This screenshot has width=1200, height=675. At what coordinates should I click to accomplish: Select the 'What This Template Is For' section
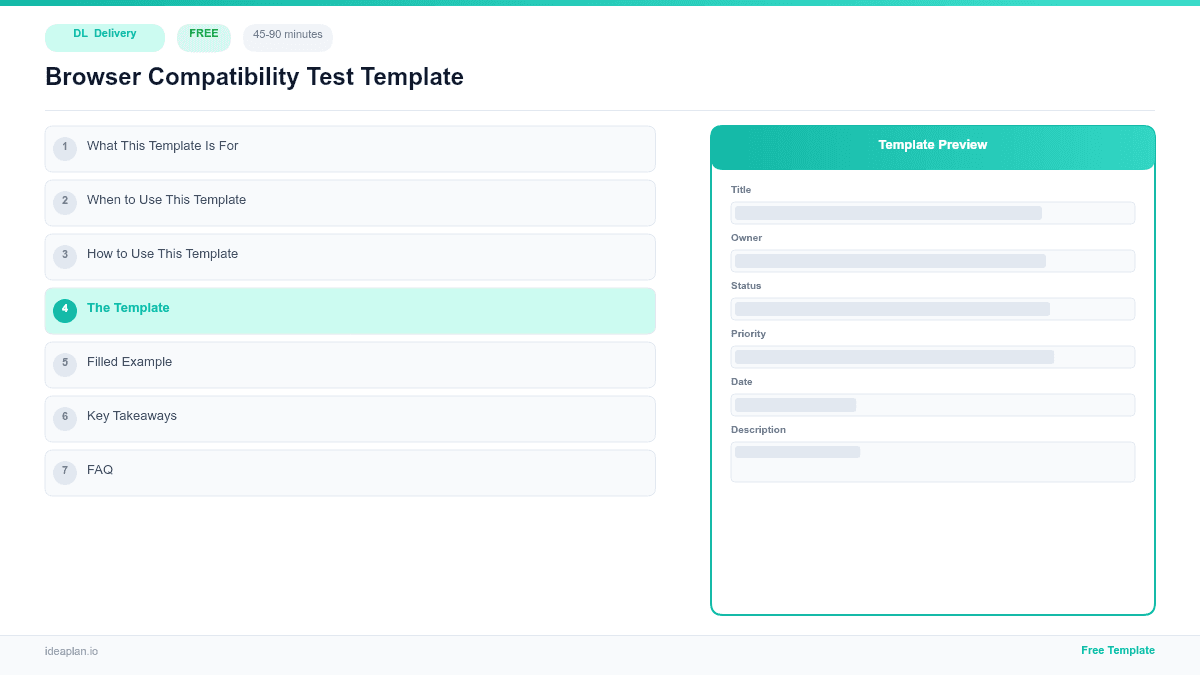click(x=350, y=148)
